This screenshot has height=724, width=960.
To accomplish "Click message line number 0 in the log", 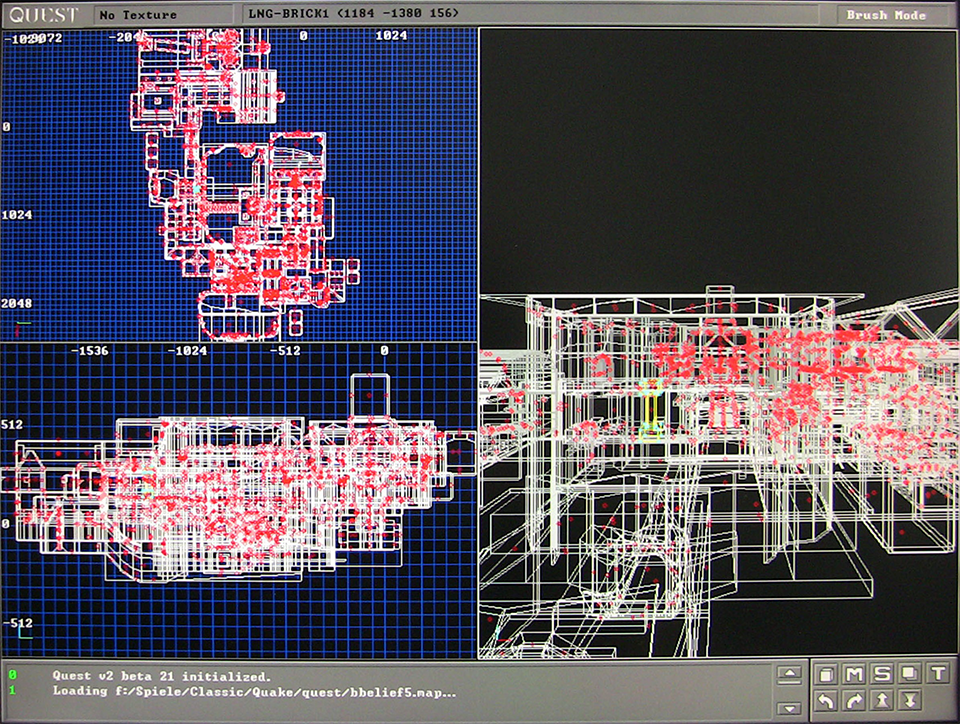I will point(12,675).
